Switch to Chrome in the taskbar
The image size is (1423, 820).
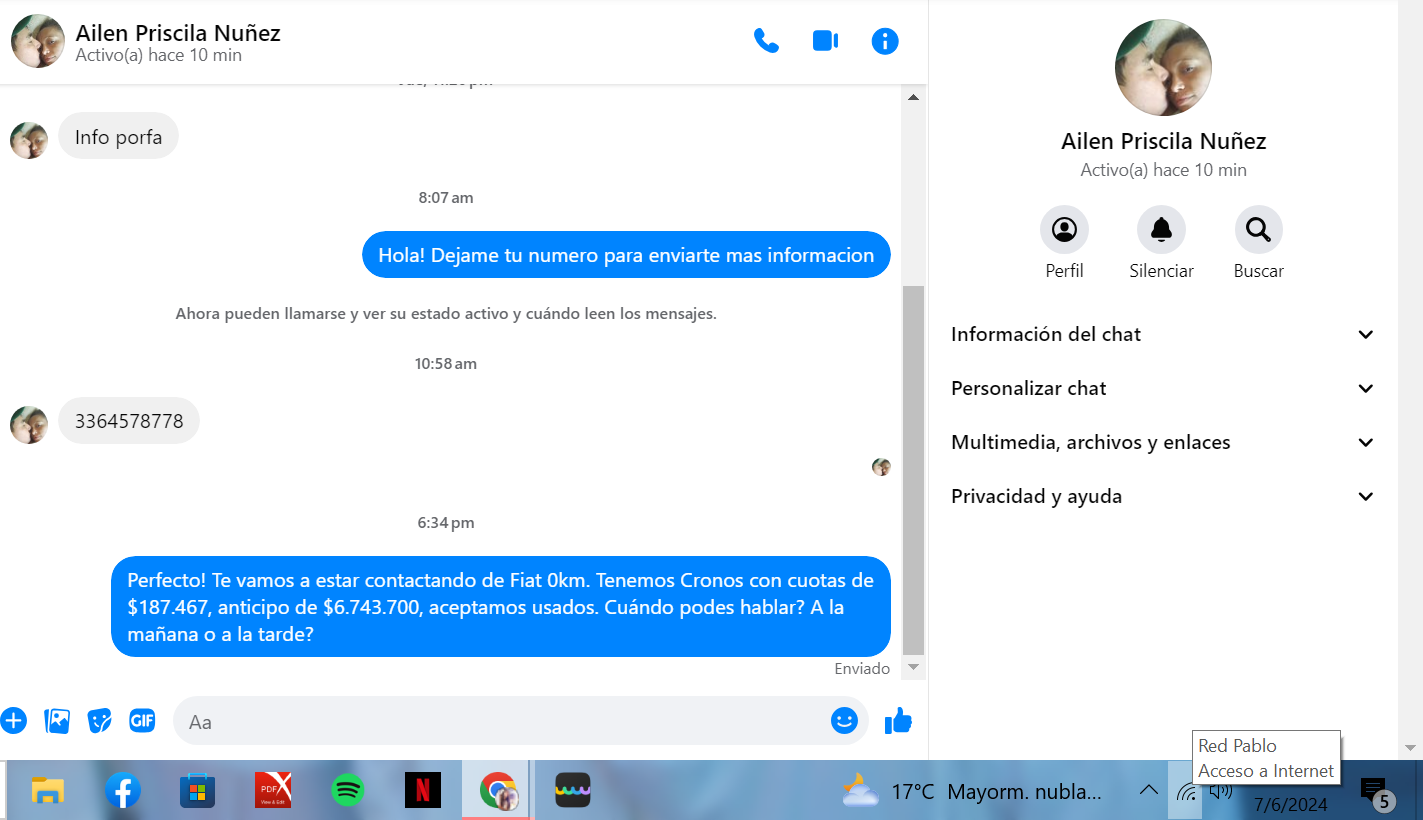(x=498, y=791)
